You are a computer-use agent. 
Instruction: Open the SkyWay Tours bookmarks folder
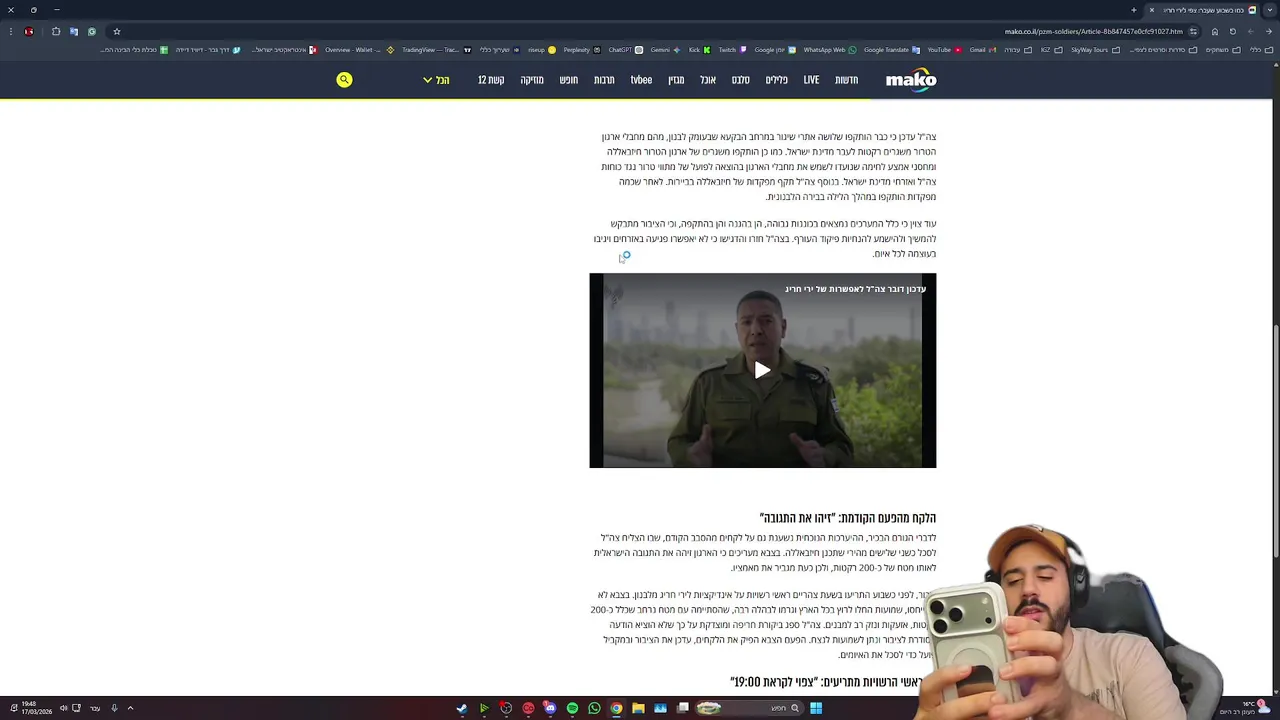point(1095,49)
